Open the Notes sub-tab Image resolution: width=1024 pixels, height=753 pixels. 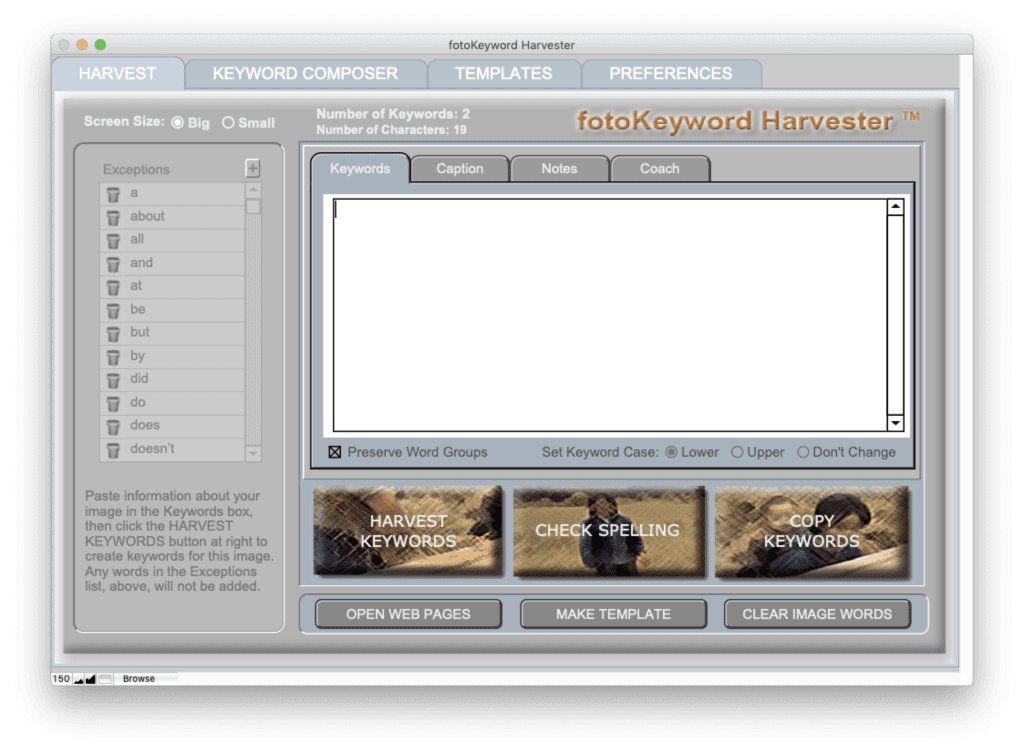click(559, 168)
